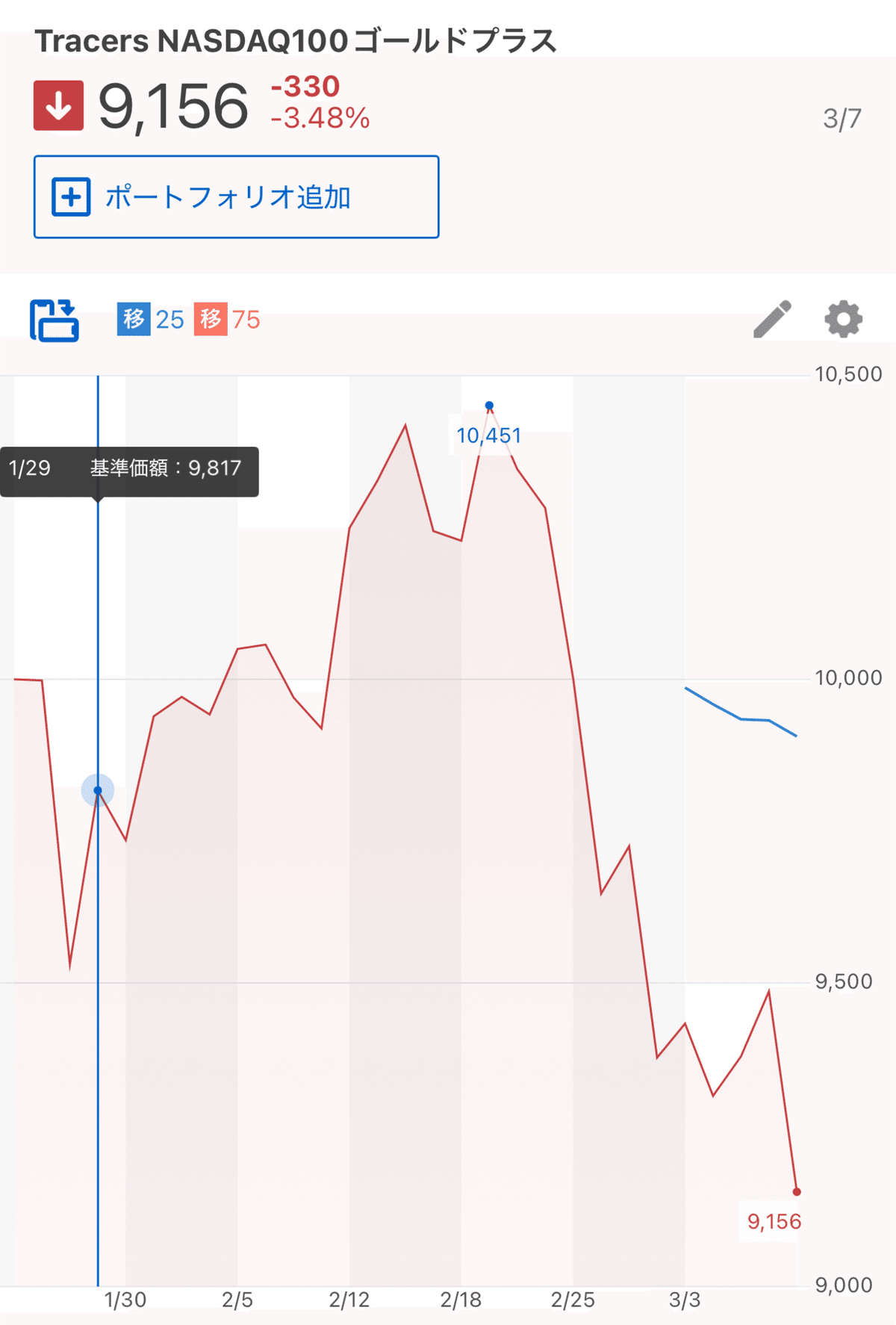Disable the crosshair marker on 1/29
896x1325 pixels.
[x=97, y=789]
